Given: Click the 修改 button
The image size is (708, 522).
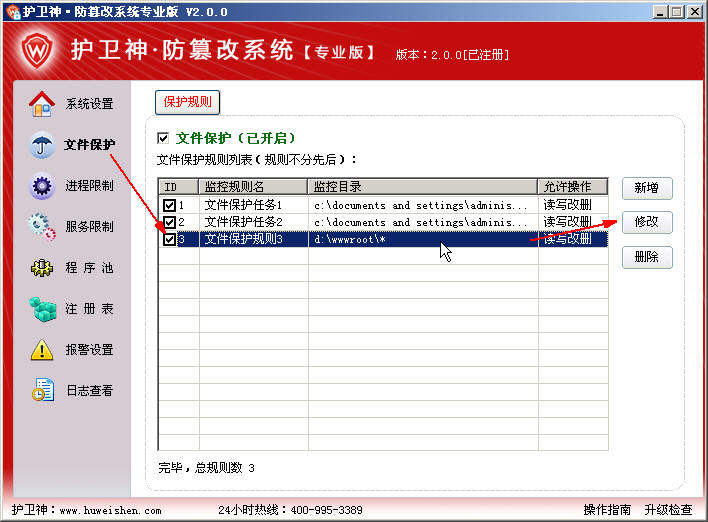Looking at the screenshot, I should 647,222.
